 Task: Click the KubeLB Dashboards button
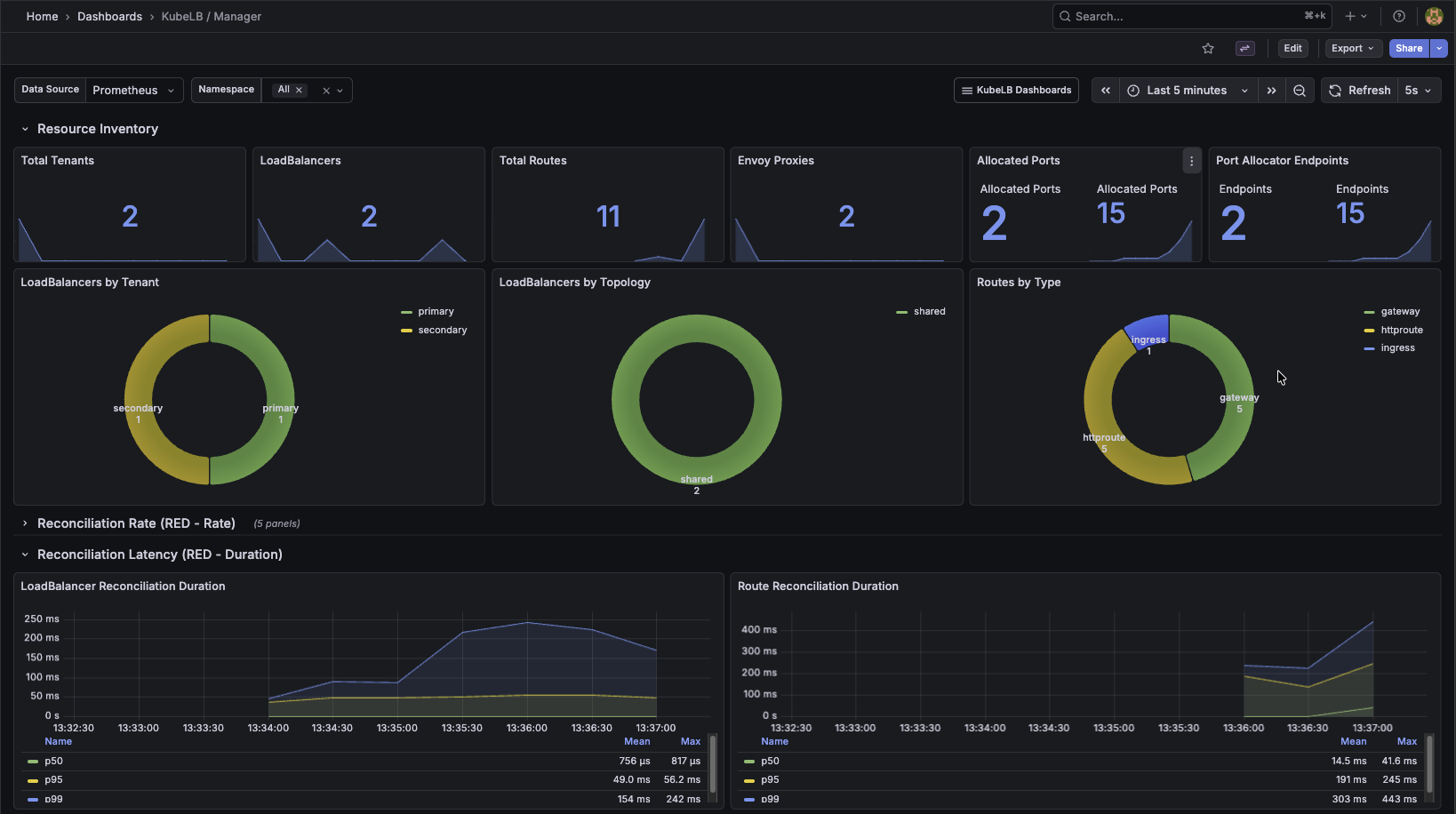coord(1016,90)
